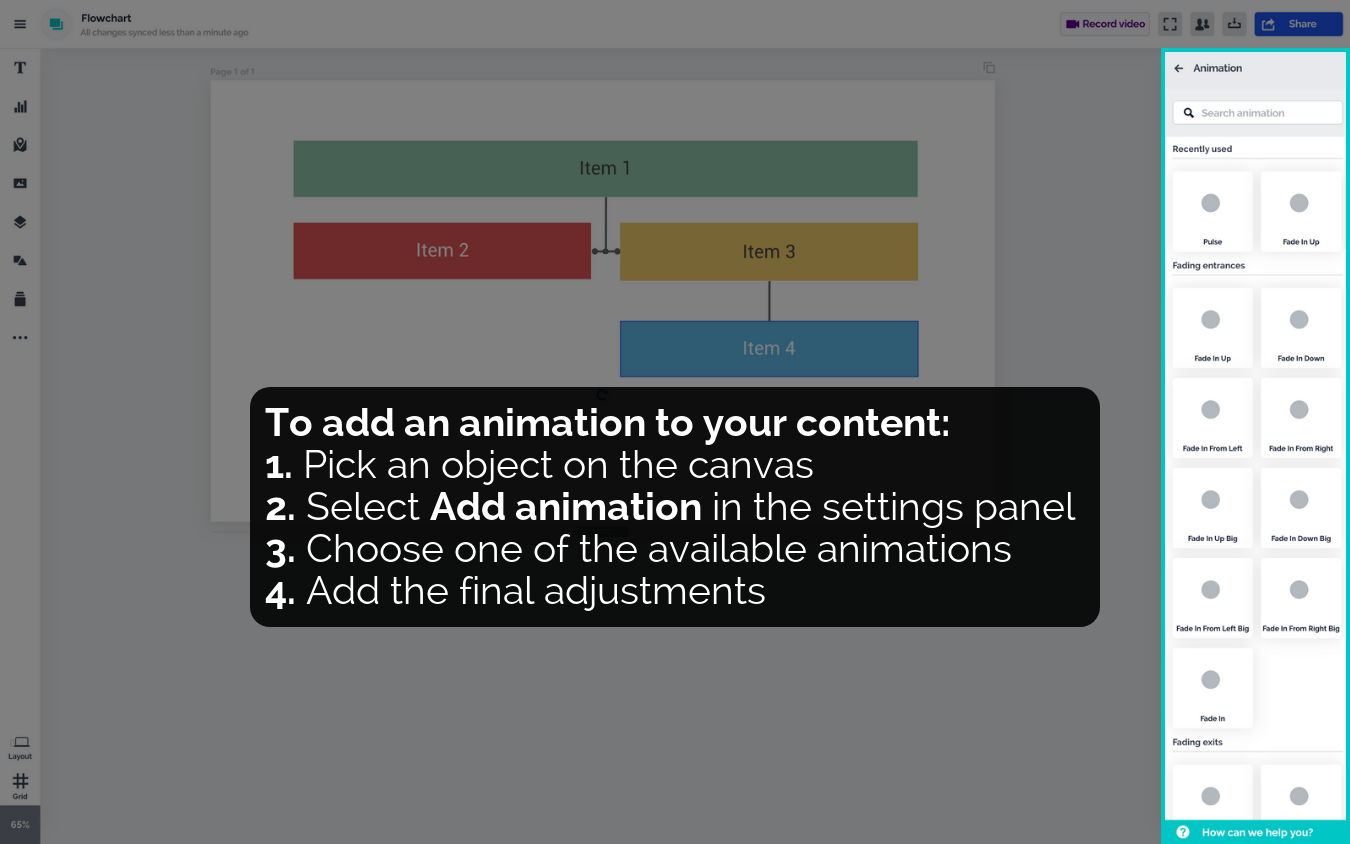Toggle the Grid option
This screenshot has height=844, width=1350.
point(20,786)
